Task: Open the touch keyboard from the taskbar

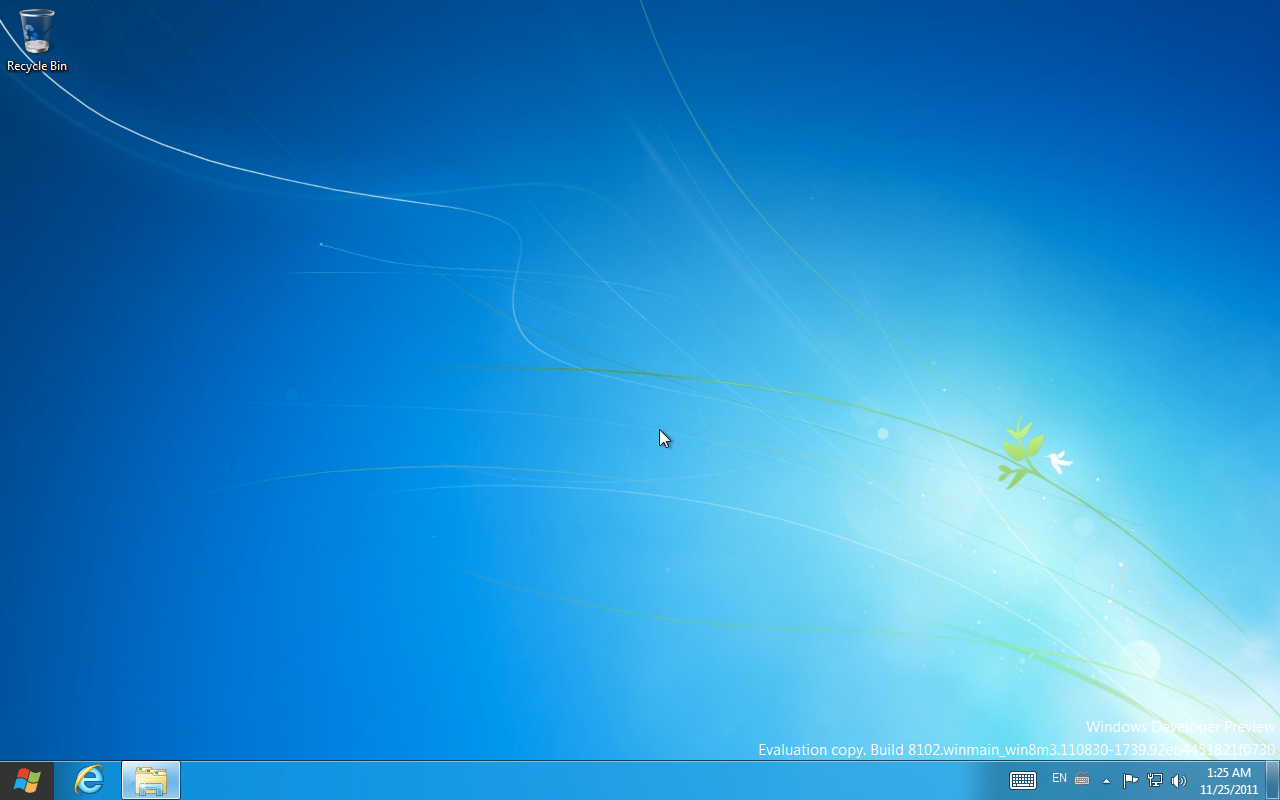Action: tap(1022, 780)
